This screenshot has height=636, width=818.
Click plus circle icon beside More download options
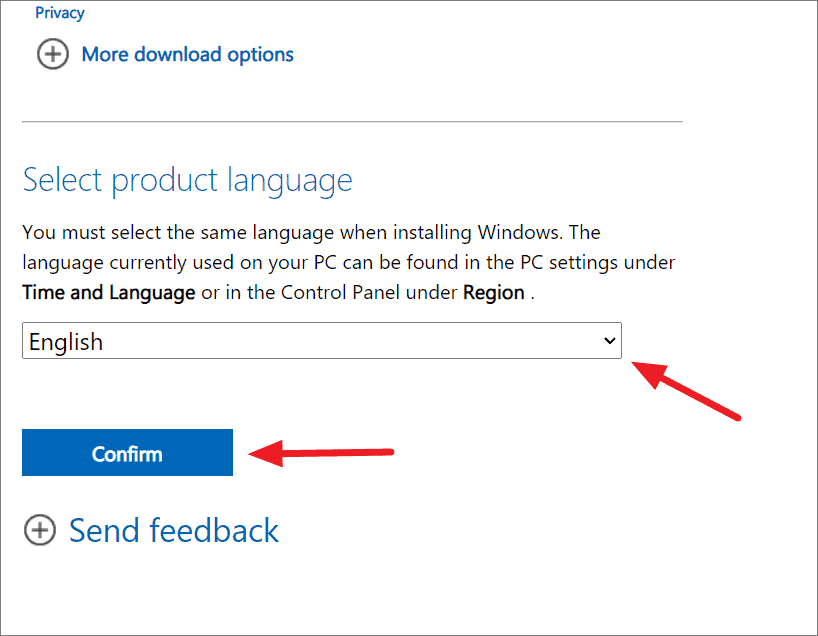click(53, 54)
